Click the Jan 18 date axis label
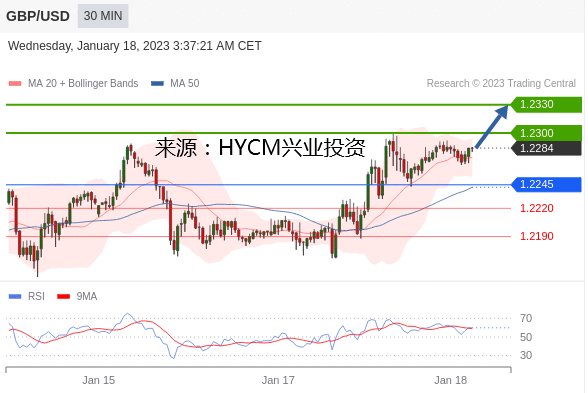 pyautogui.click(x=450, y=380)
